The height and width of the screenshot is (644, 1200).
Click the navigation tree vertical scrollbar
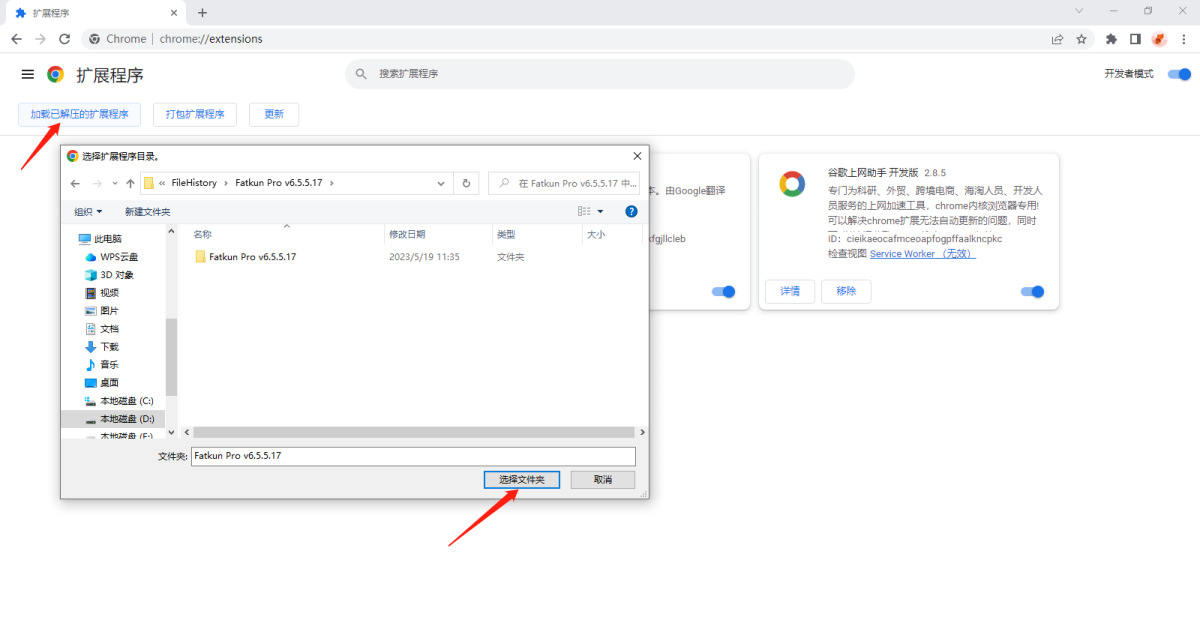[x=171, y=357]
